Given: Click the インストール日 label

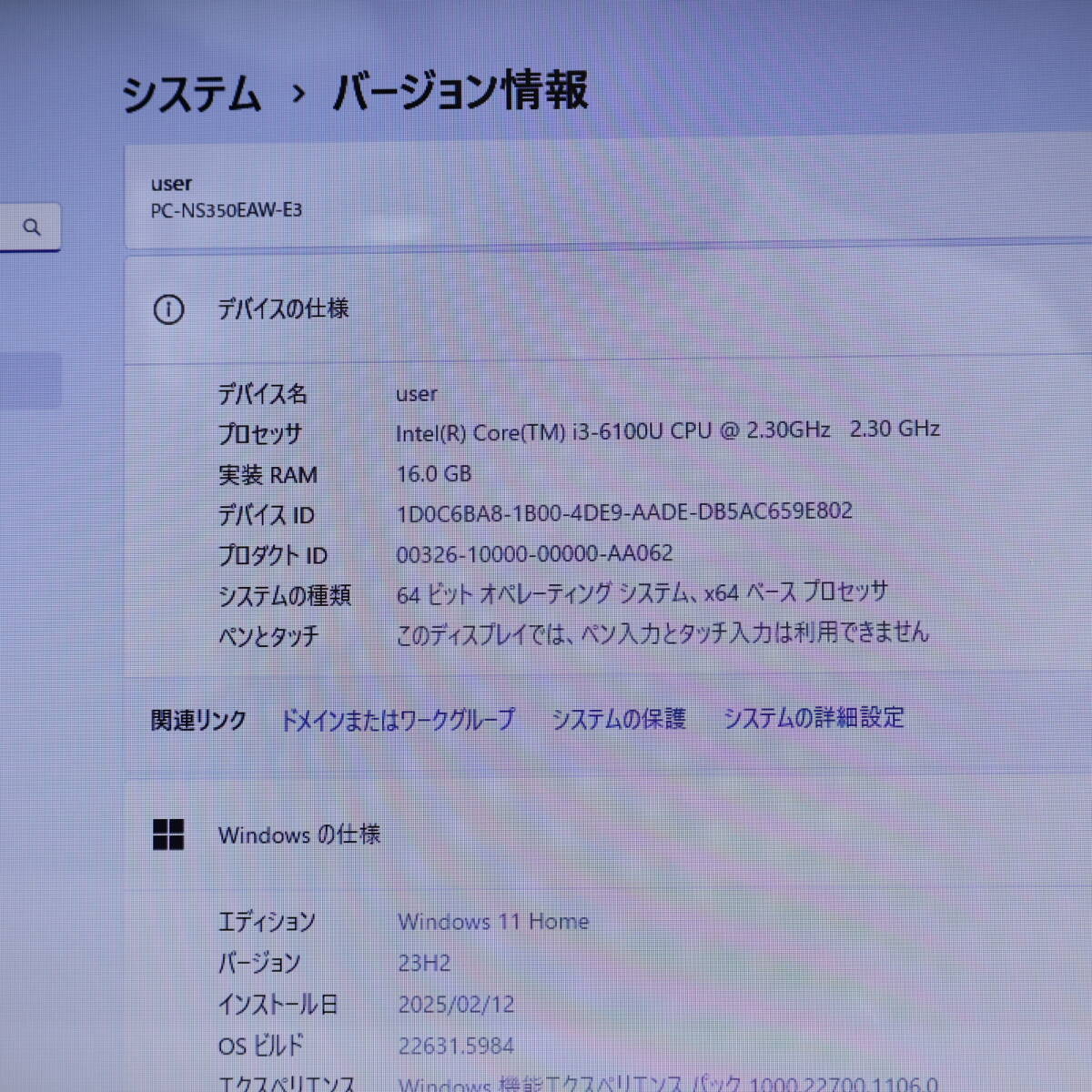Looking at the screenshot, I should 278,1005.
